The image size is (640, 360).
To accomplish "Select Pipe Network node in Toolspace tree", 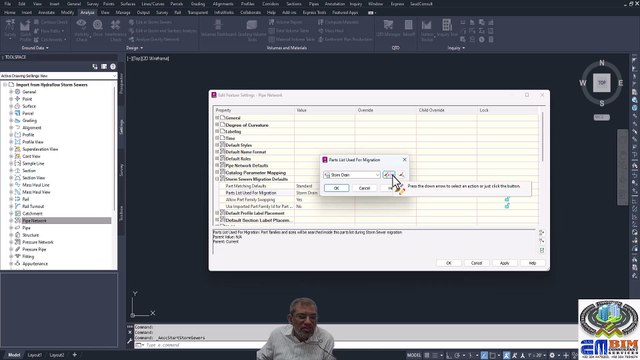I will pyautogui.click(x=34, y=220).
